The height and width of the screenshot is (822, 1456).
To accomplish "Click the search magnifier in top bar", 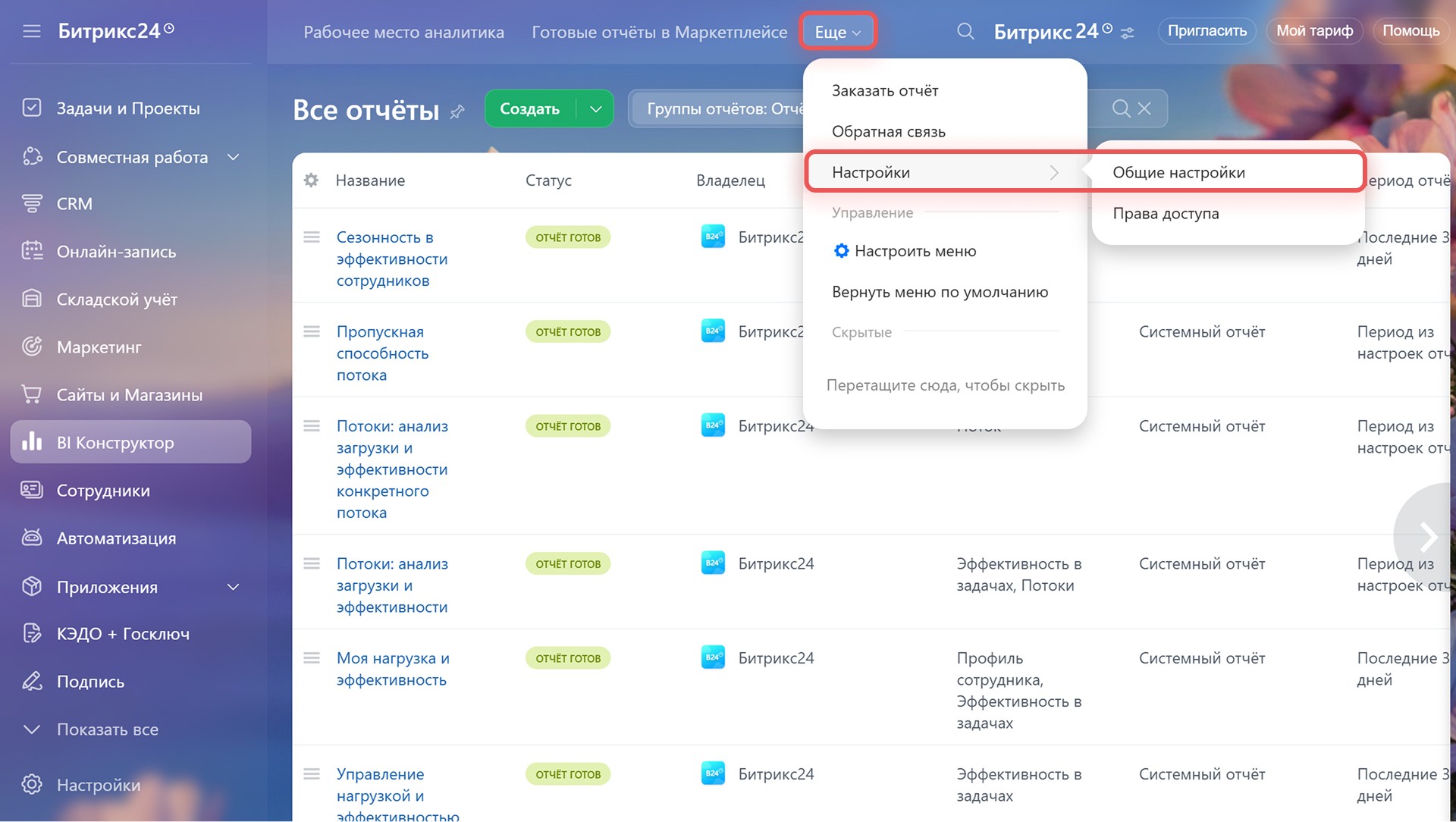I will click(x=965, y=31).
